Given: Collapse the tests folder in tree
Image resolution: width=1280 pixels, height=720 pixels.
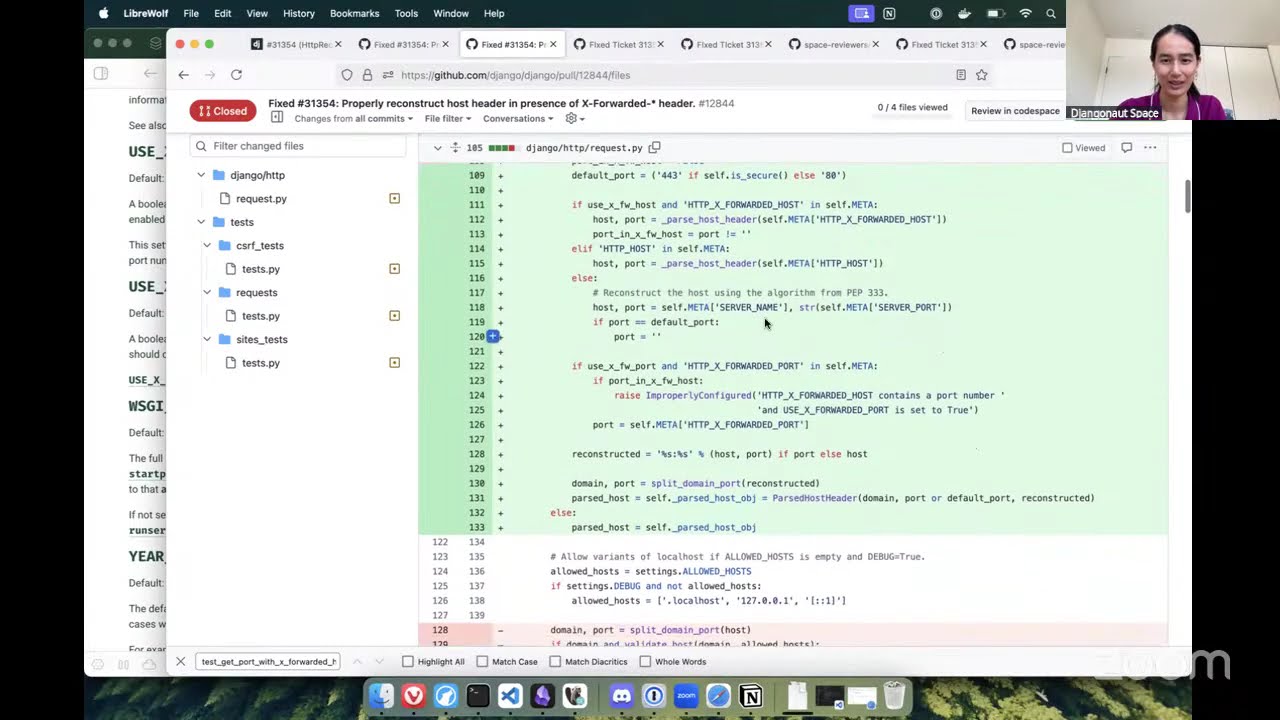Looking at the screenshot, I should pyautogui.click(x=201, y=222).
